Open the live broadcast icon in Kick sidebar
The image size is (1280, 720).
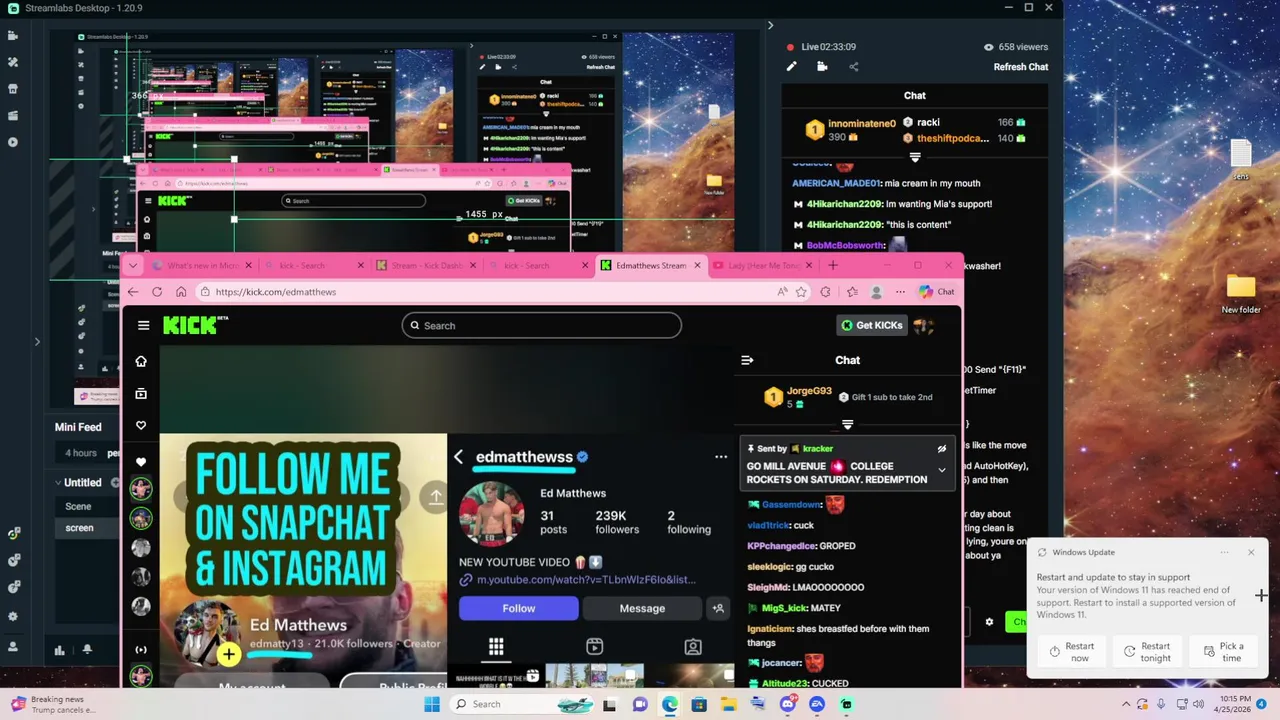pos(141,650)
